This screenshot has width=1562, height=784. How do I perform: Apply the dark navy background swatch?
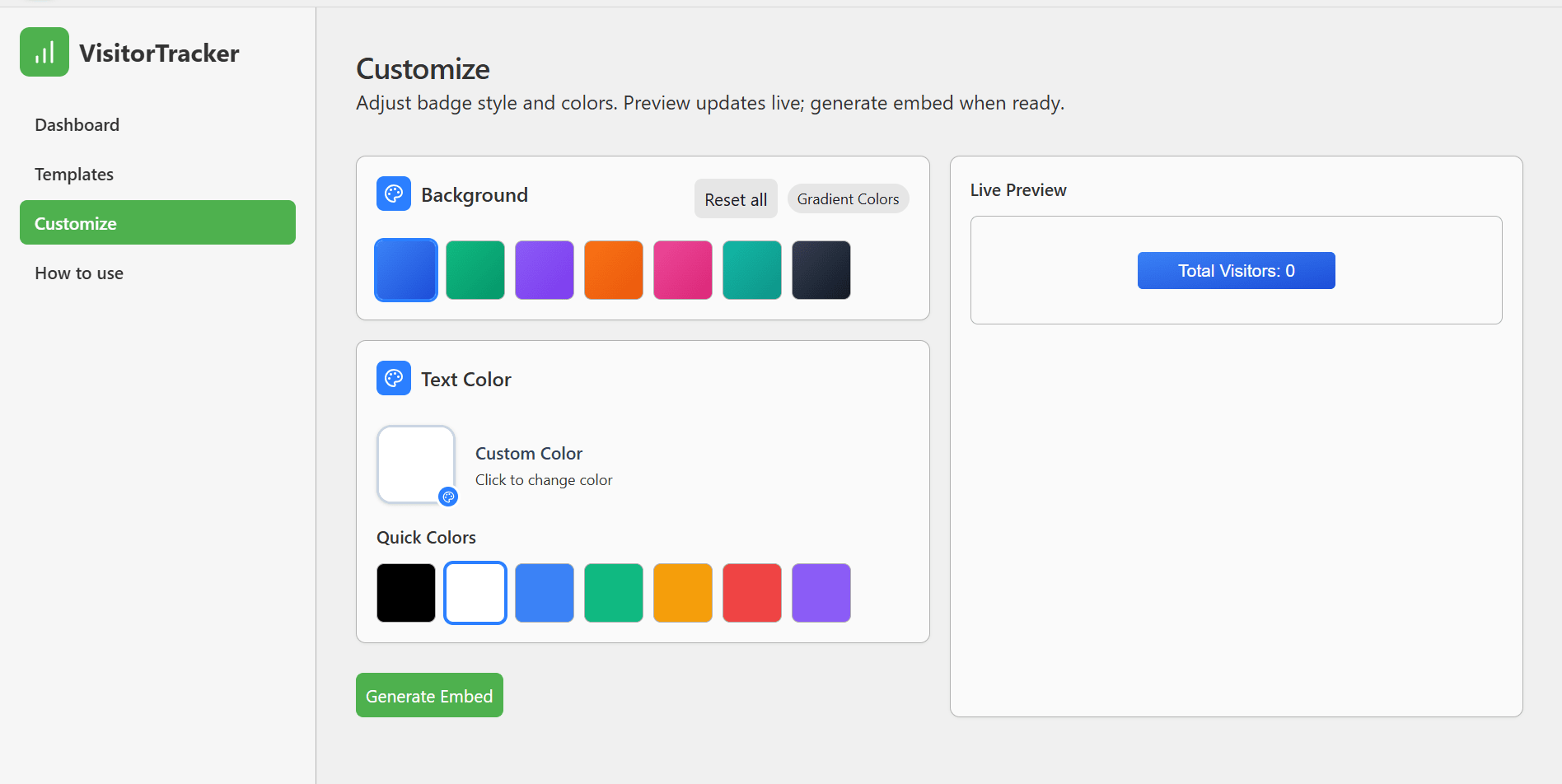pyautogui.click(x=821, y=270)
